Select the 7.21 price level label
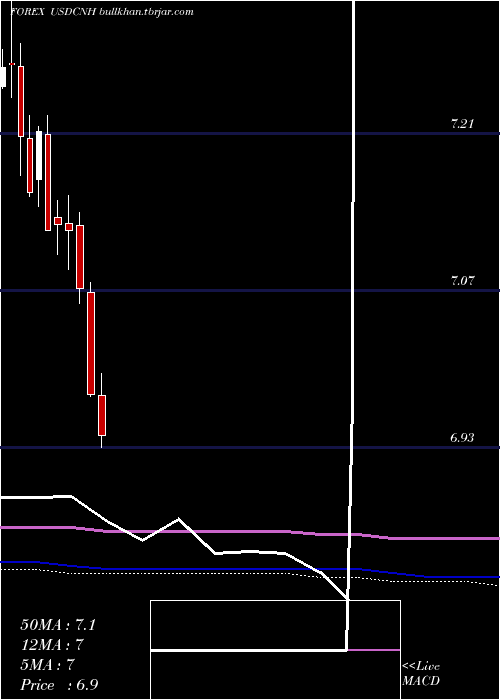This screenshot has height=700, width=500. point(462,125)
